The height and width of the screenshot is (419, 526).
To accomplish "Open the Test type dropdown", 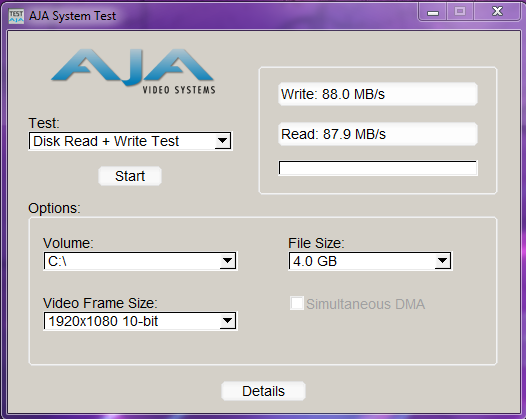I will pyautogui.click(x=130, y=141).
